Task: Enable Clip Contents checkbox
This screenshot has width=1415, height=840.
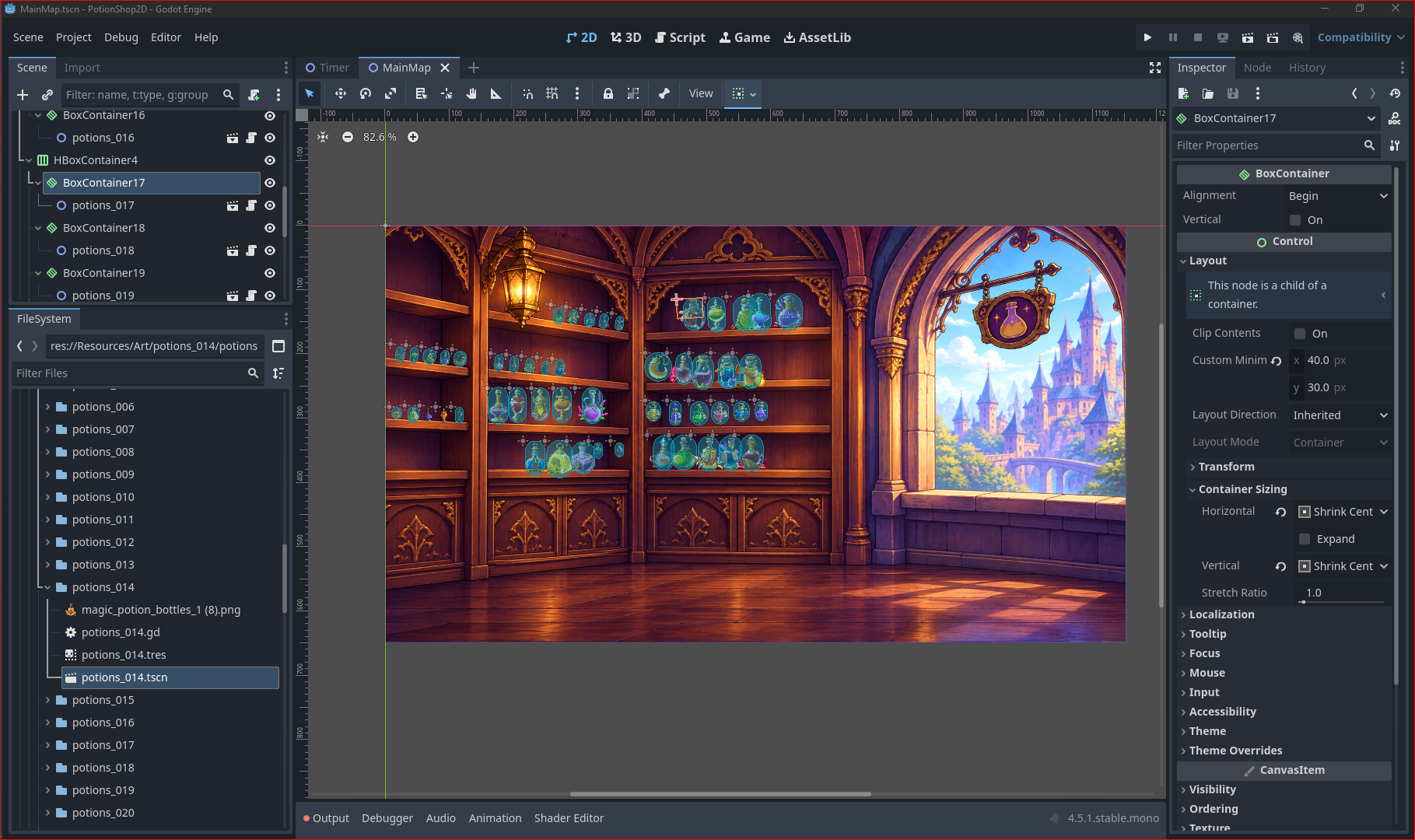Action: (1300, 334)
